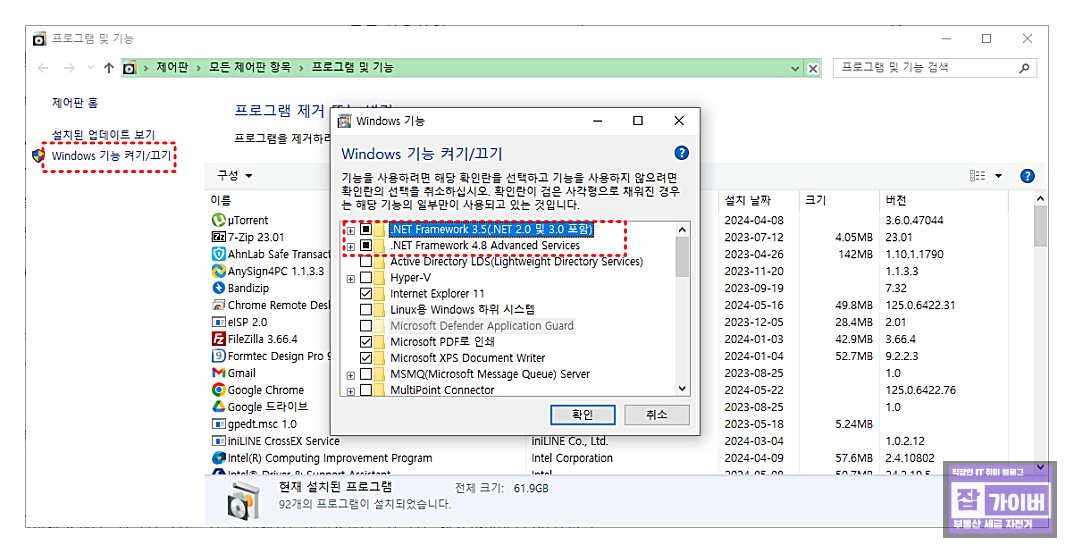Click the forward navigation arrow
1074x553 pixels.
(69, 68)
